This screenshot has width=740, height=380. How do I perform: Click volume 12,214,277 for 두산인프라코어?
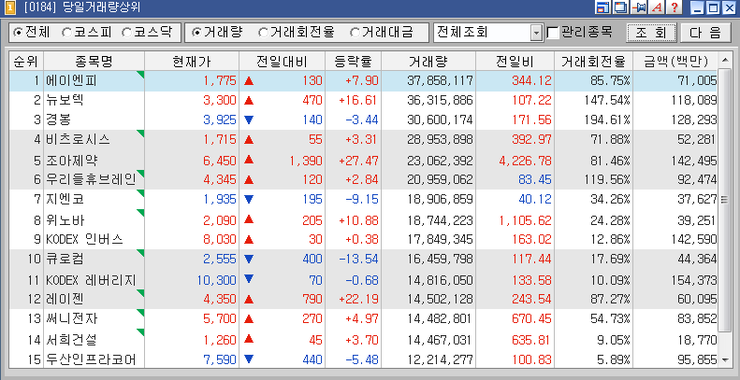(x=440, y=360)
